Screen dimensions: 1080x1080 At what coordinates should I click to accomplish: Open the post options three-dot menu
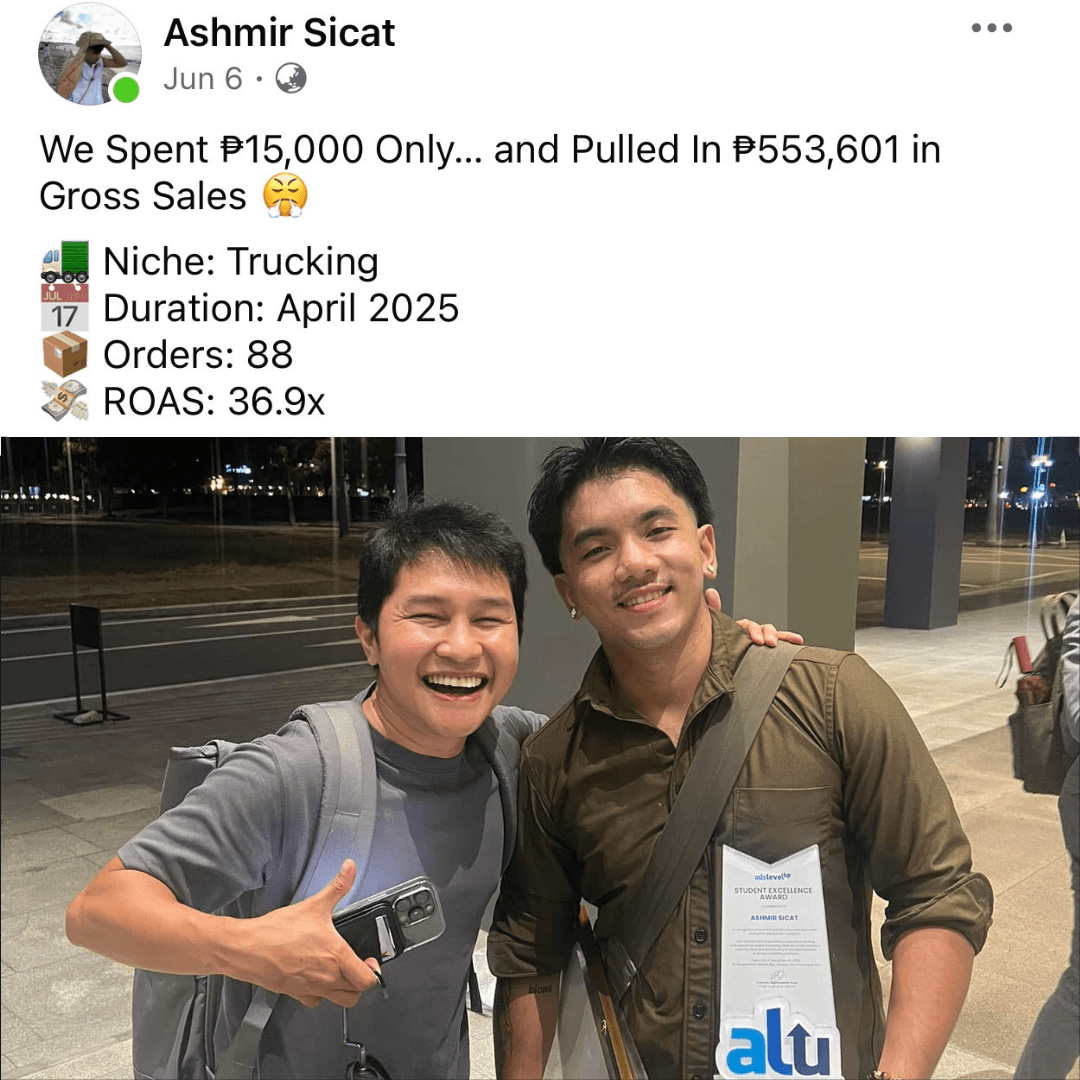pos(991,28)
